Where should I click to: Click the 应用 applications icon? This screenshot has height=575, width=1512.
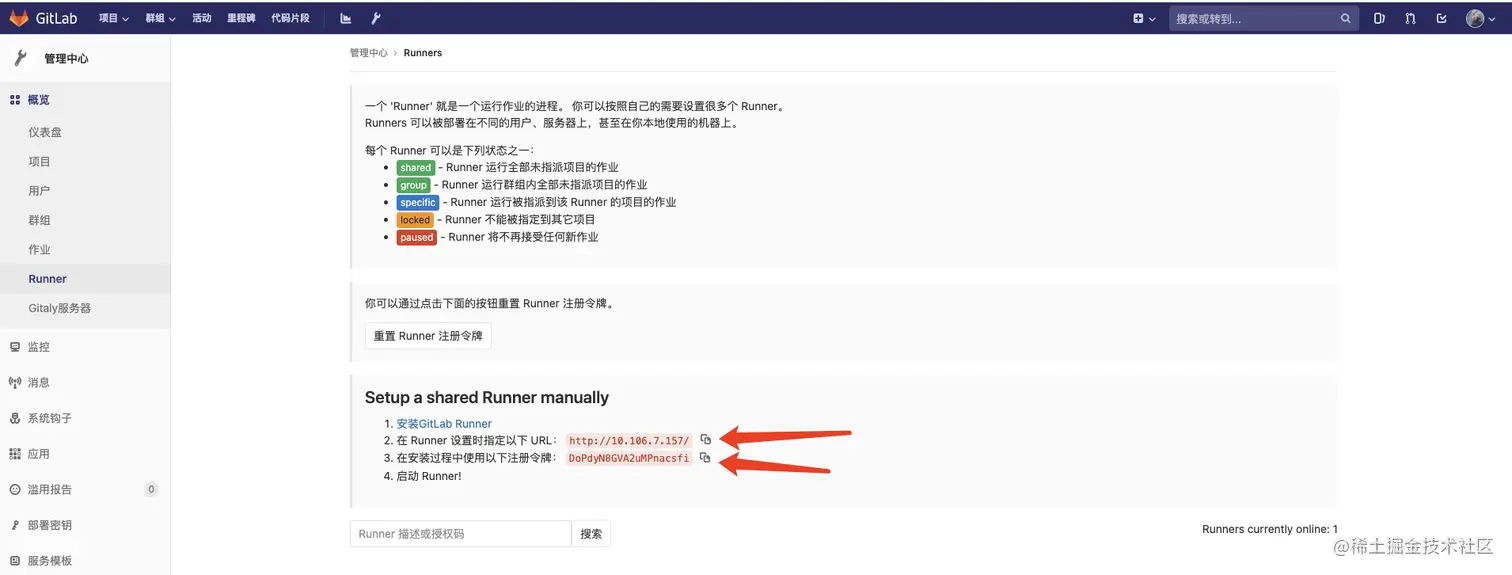(15, 454)
